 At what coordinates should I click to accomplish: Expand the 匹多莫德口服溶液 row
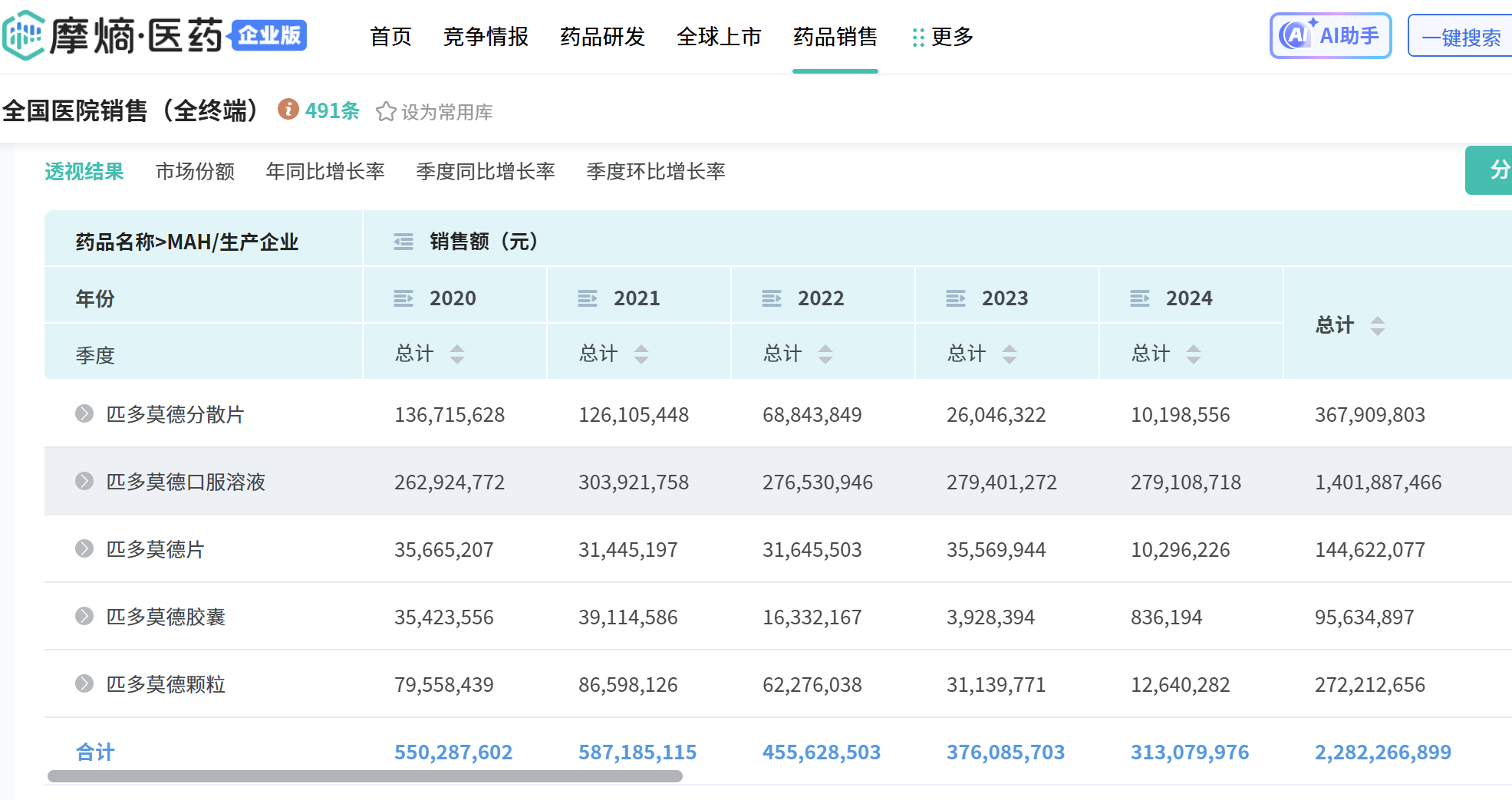pos(84,482)
